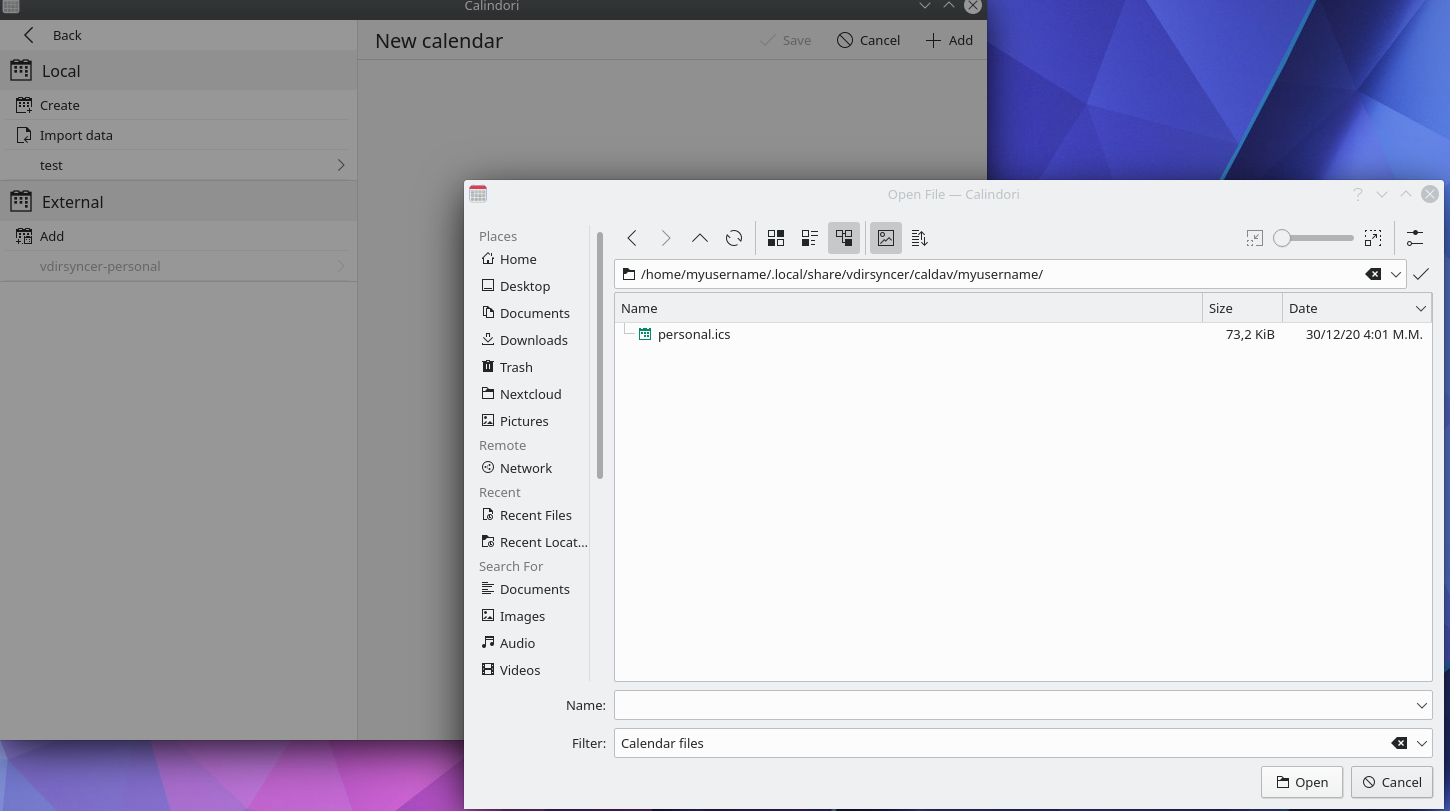The image size is (1450, 811).
Task: Sort files by Name column
Action: tap(908, 308)
